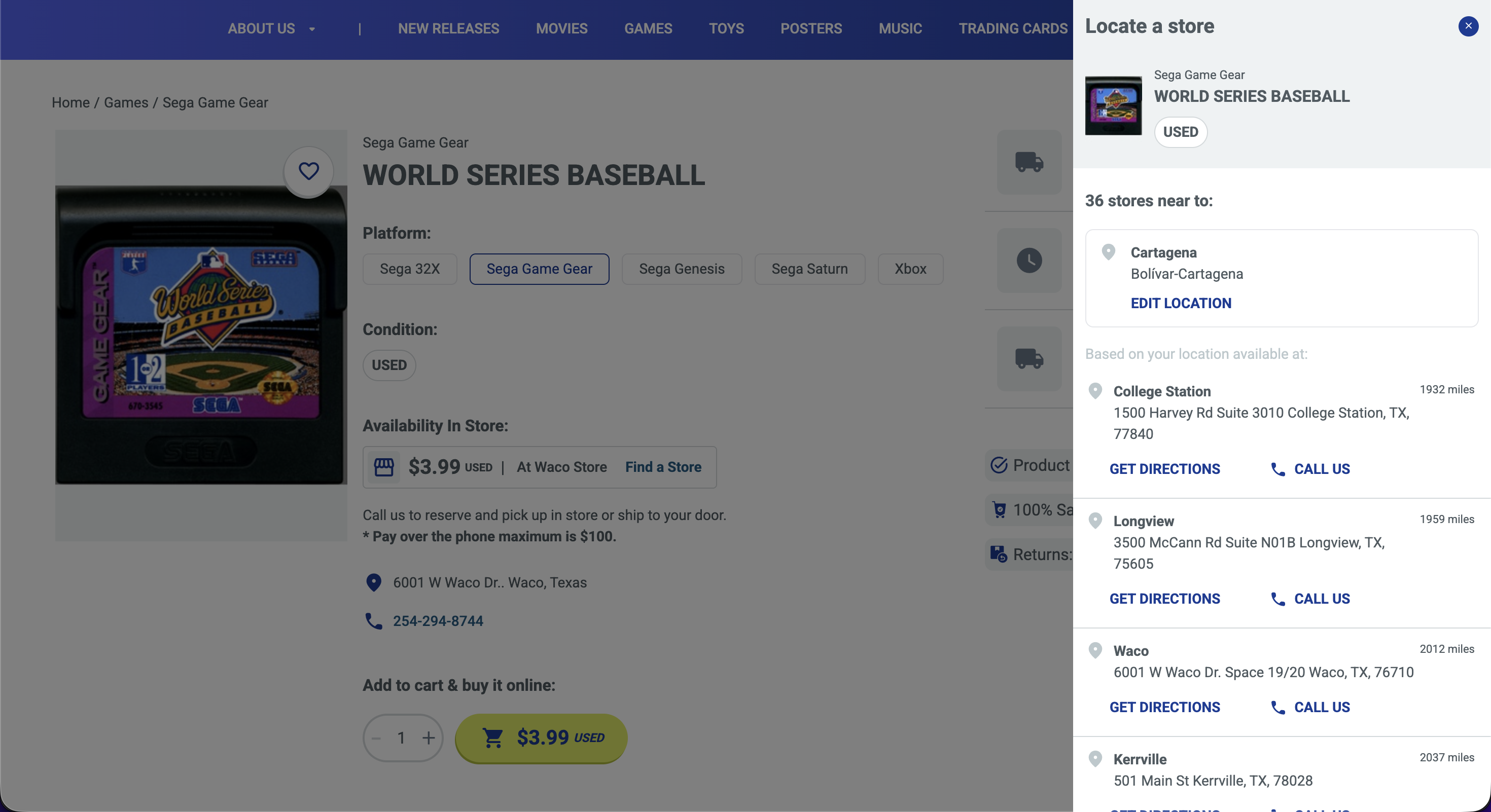Click phone icon for College Station store

click(1278, 469)
